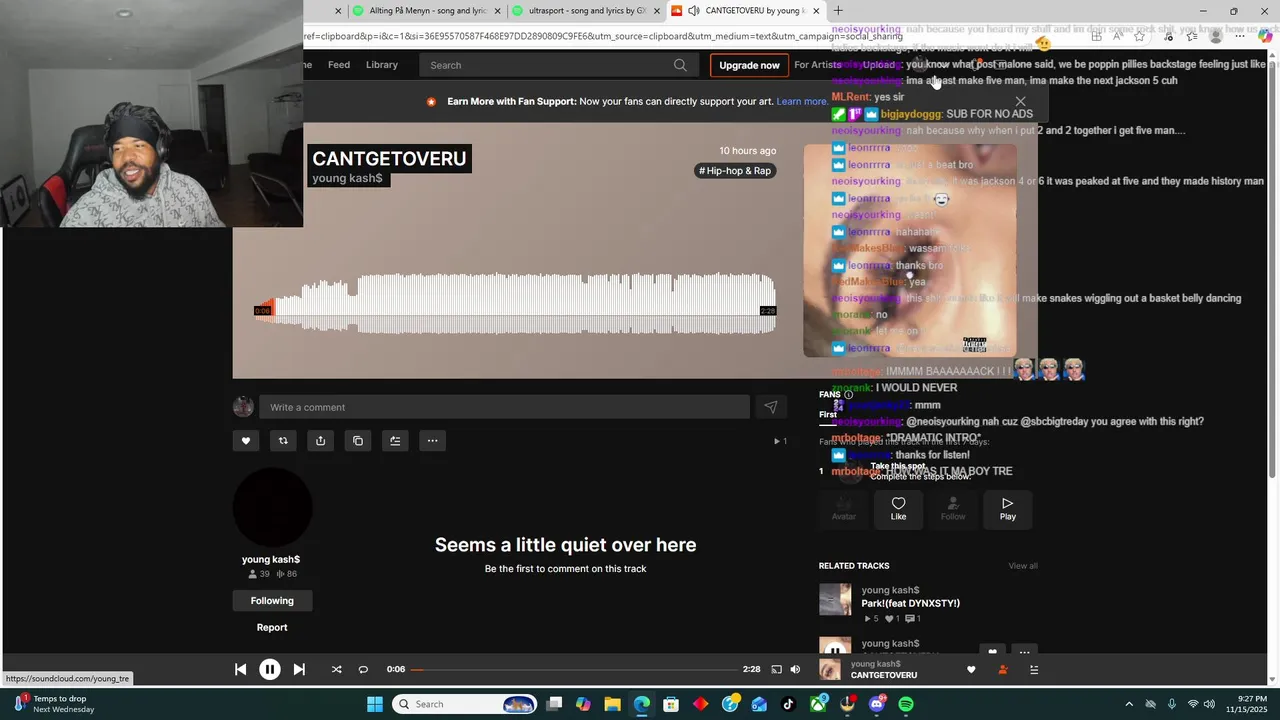The height and width of the screenshot is (720, 1280).
Task: Toggle the orange follow icon in the player bar
Action: point(1002,670)
